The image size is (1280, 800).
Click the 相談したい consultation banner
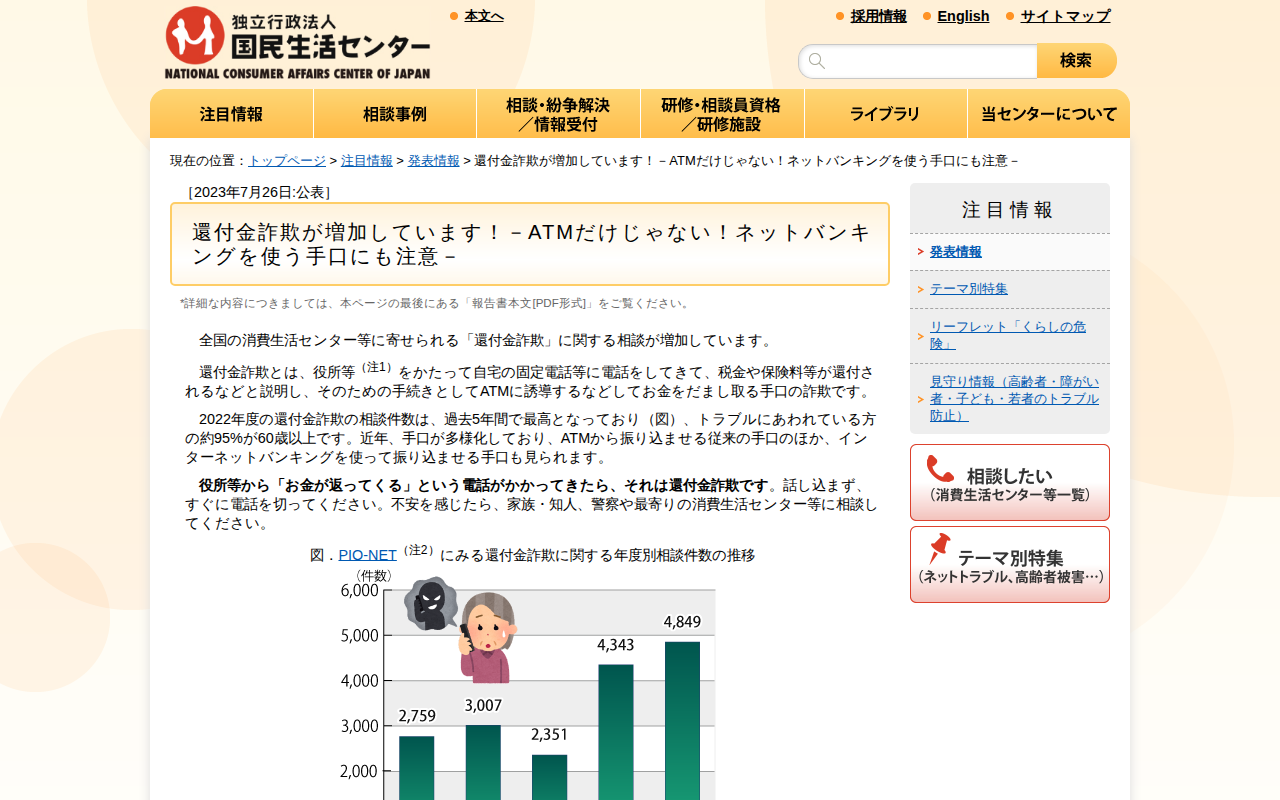tap(1010, 483)
